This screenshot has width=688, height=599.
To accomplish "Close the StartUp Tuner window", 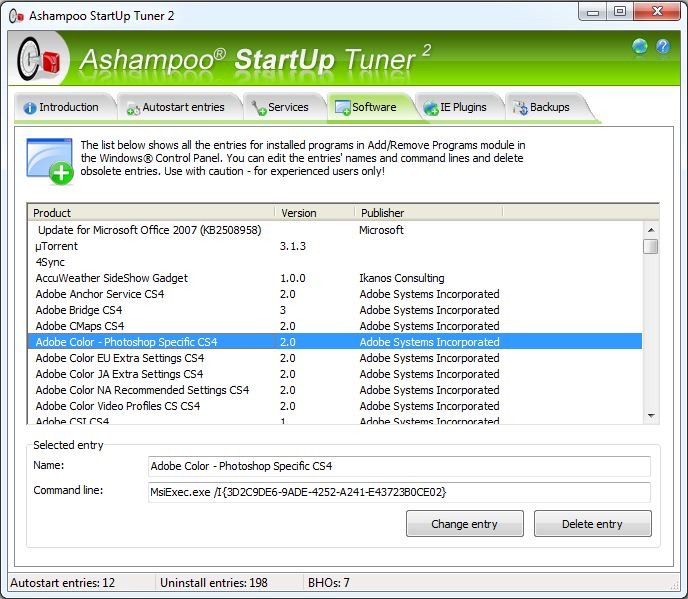I will [x=657, y=12].
